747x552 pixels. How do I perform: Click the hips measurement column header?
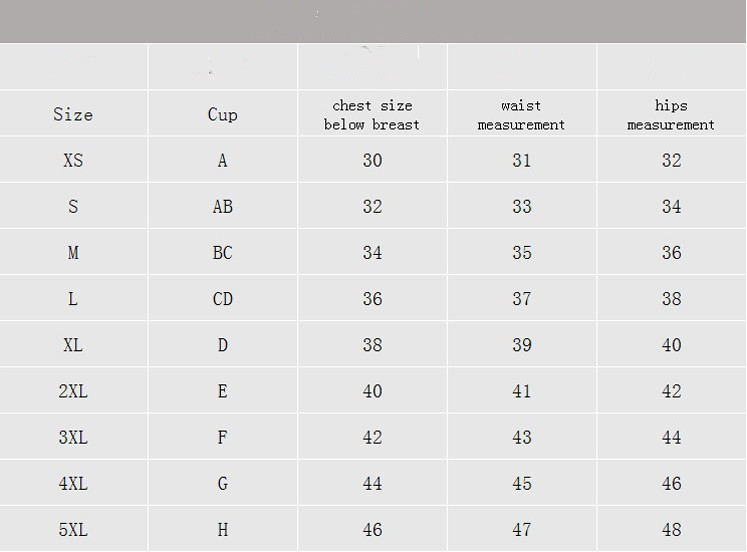671,114
